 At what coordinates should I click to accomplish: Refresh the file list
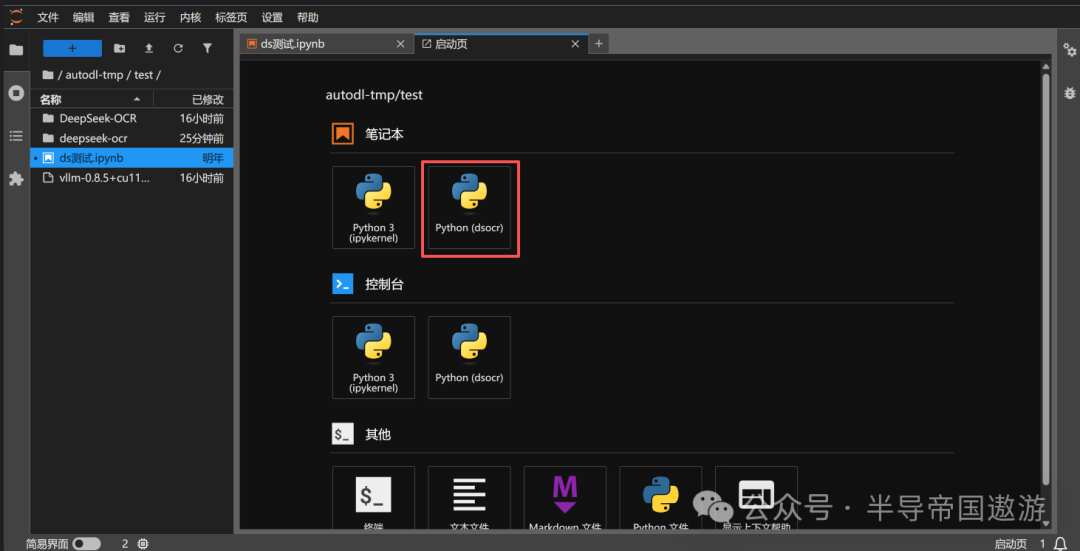[x=178, y=48]
